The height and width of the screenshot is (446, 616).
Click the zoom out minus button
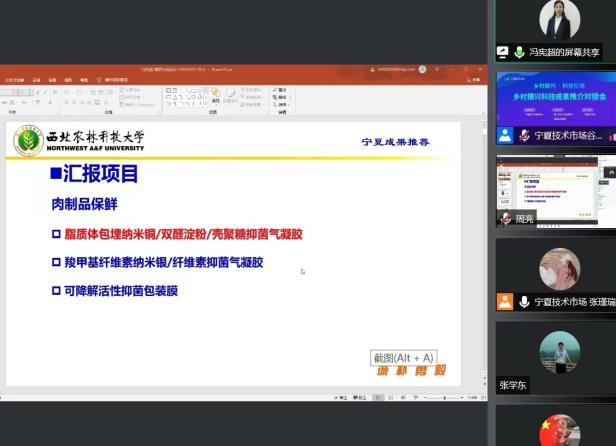(425, 398)
